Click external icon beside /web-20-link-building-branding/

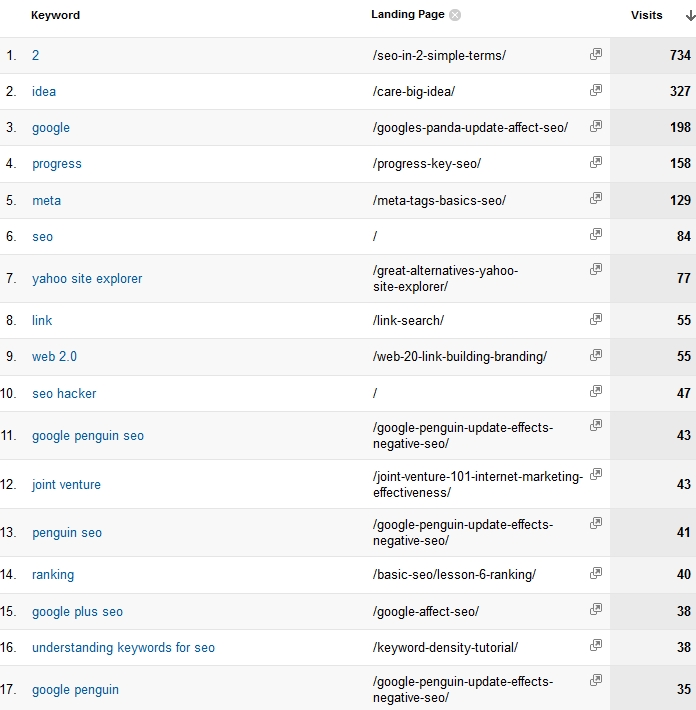596,356
